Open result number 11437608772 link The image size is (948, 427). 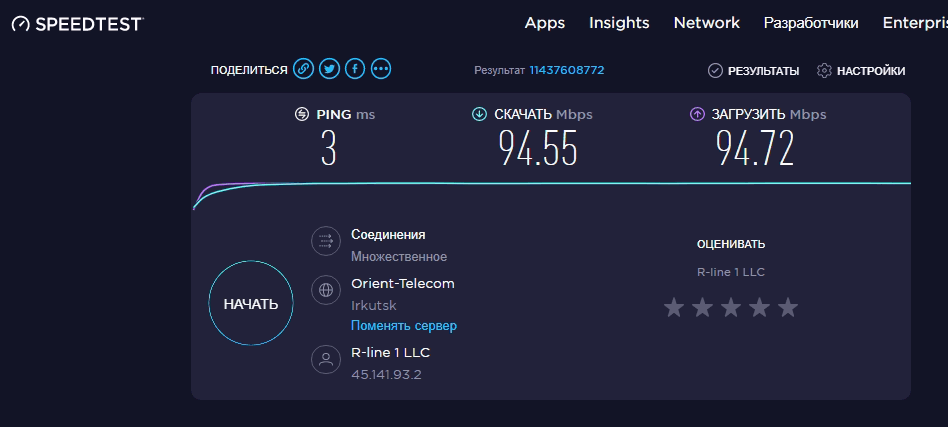click(x=566, y=70)
